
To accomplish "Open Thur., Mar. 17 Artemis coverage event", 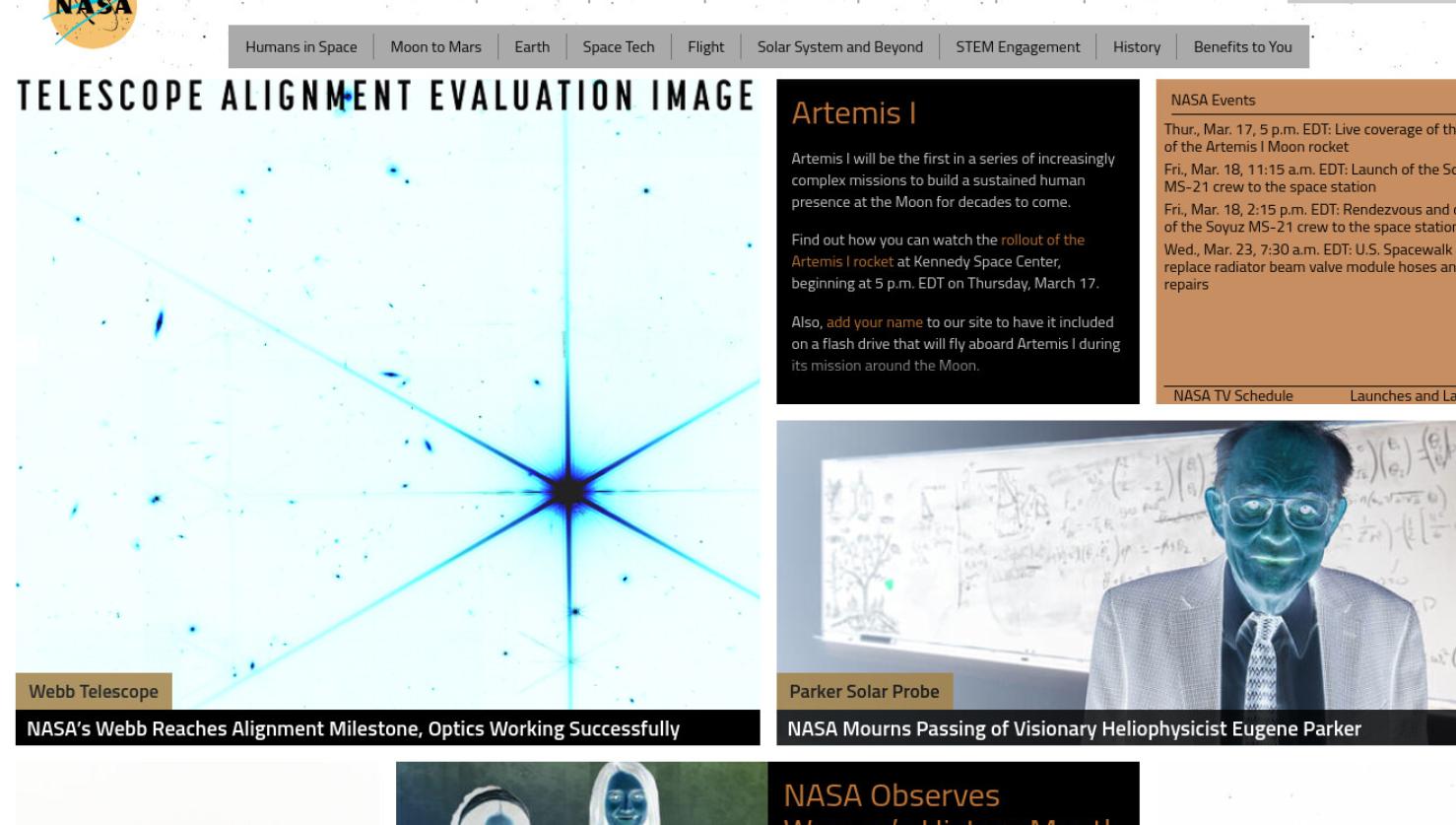I will [1309, 137].
